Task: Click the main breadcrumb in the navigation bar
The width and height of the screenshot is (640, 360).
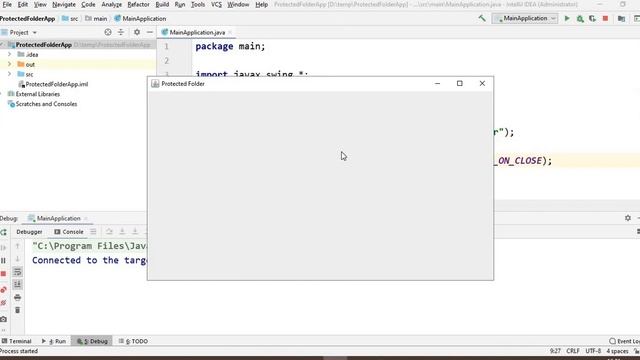Action: (96, 19)
